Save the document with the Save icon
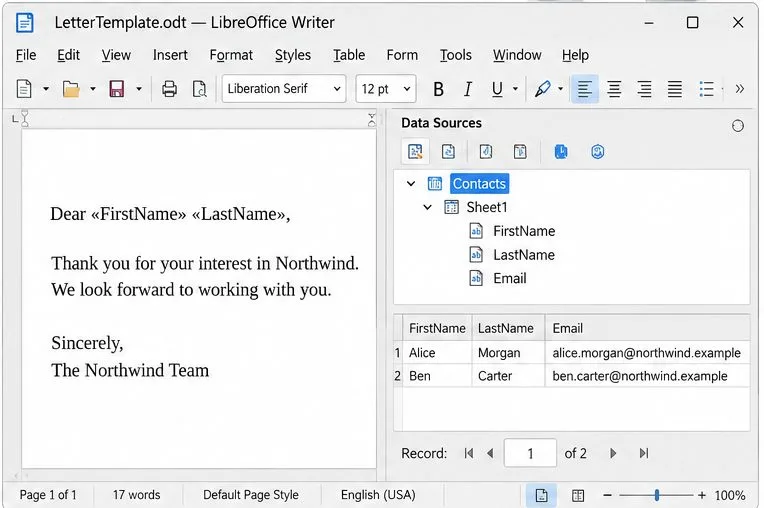 pos(116,89)
